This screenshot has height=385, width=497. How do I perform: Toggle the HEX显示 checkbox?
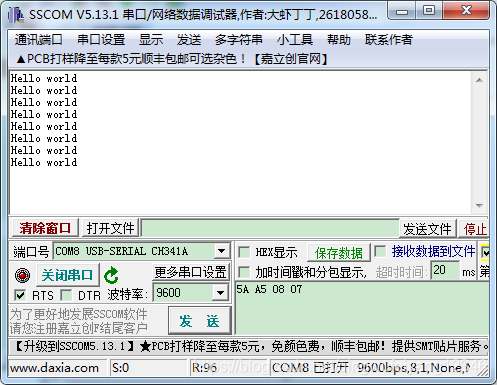244,252
